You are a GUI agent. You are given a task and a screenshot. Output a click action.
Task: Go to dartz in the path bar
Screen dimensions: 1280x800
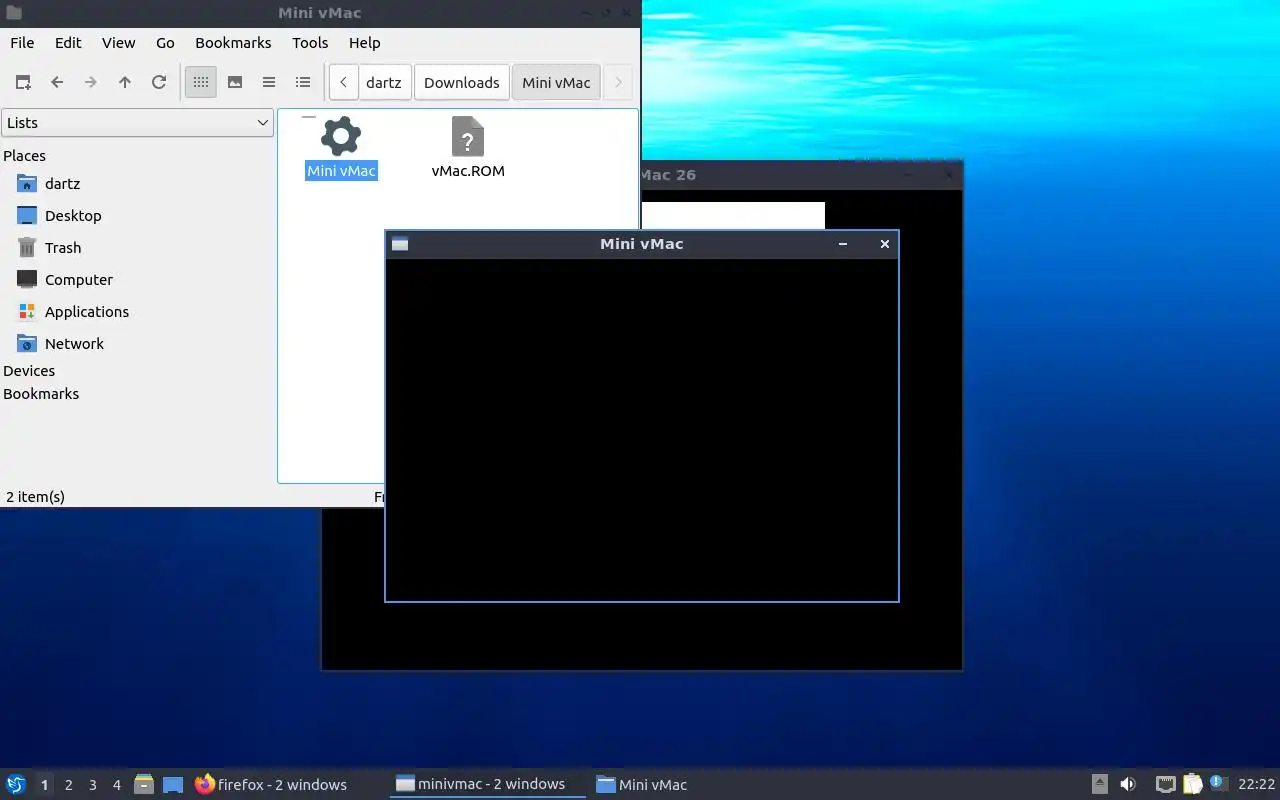(x=384, y=82)
